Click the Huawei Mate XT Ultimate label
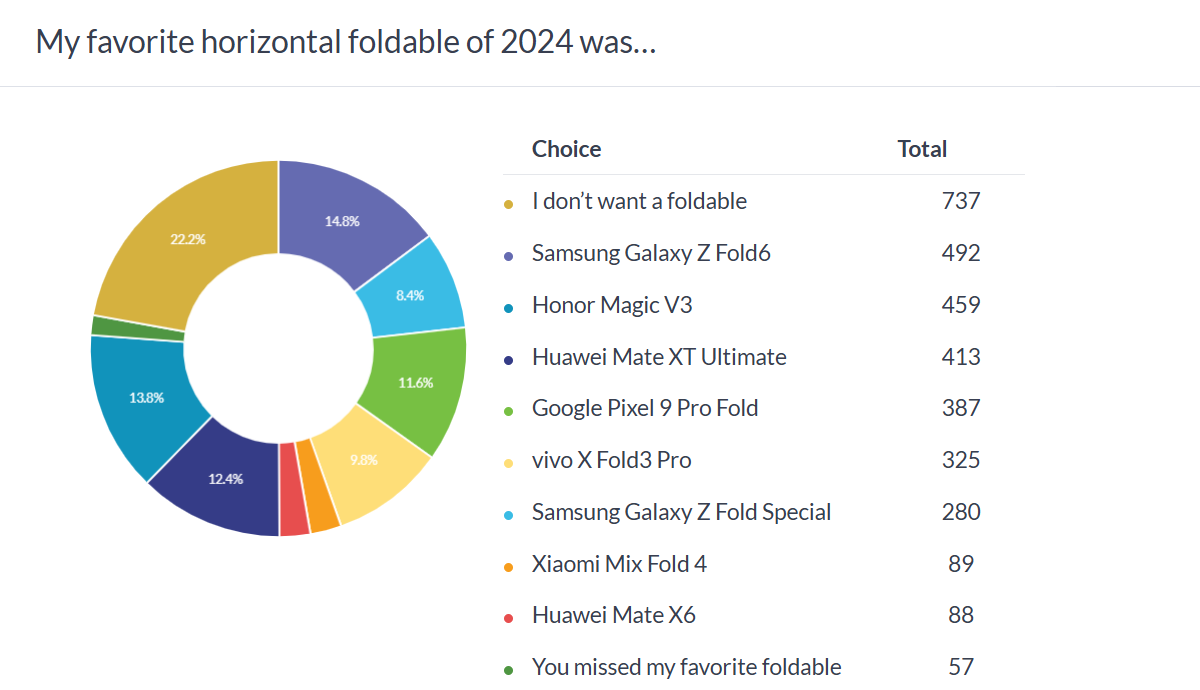 pyautogui.click(x=658, y=357)
